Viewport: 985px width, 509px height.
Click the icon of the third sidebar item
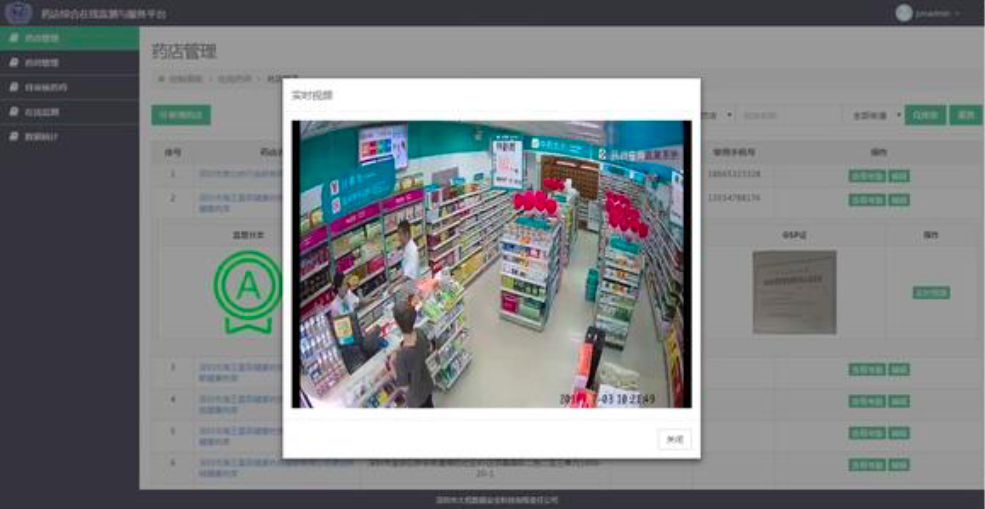pyautogui.click(x=14, y=87)
